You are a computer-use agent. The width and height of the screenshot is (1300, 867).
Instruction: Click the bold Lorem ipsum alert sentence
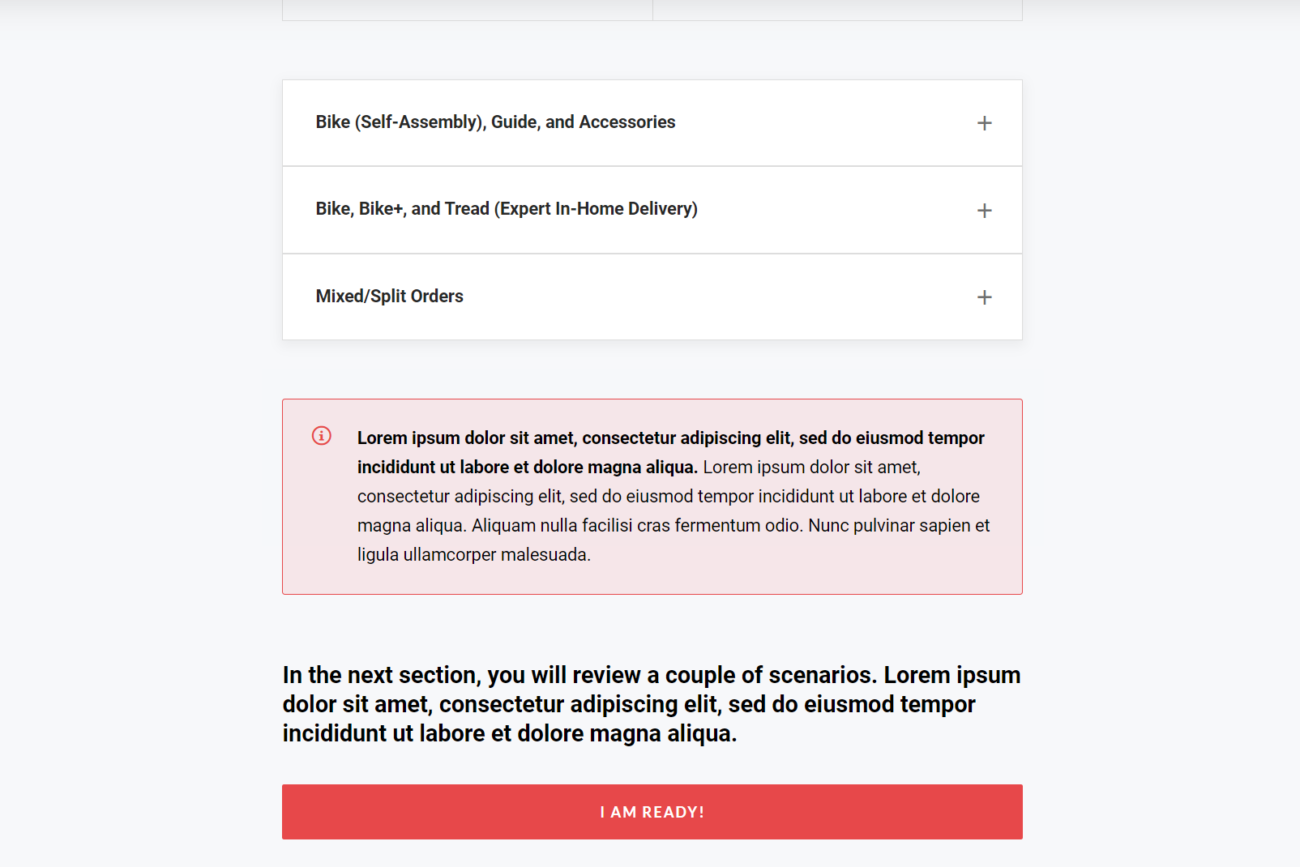tap(670, 438)
